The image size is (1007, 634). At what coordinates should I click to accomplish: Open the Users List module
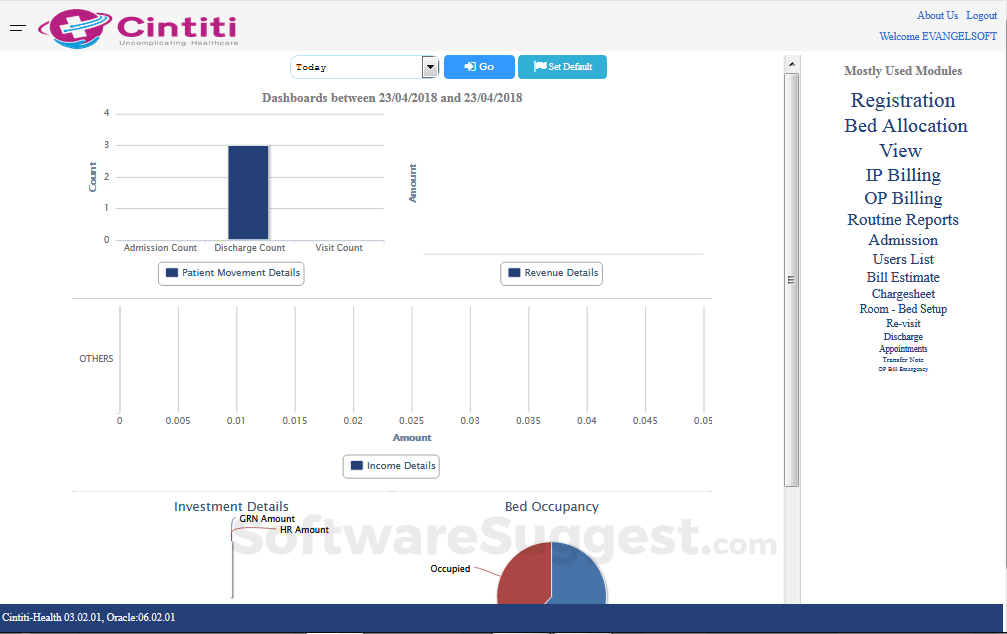(902, 259)
